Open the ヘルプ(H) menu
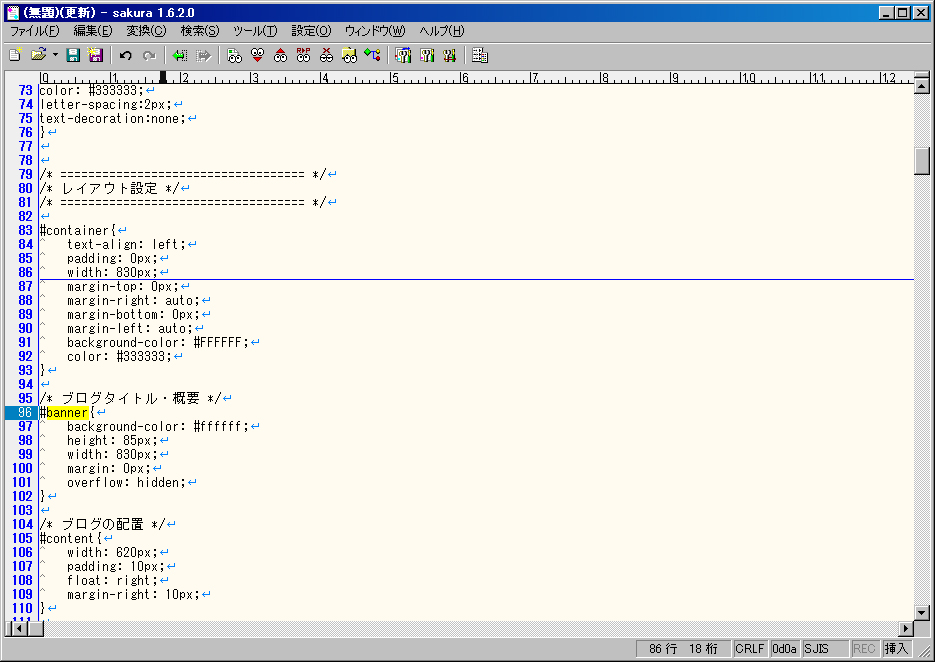935x662 pixels. pyautogui.click(x=442, y=31)
